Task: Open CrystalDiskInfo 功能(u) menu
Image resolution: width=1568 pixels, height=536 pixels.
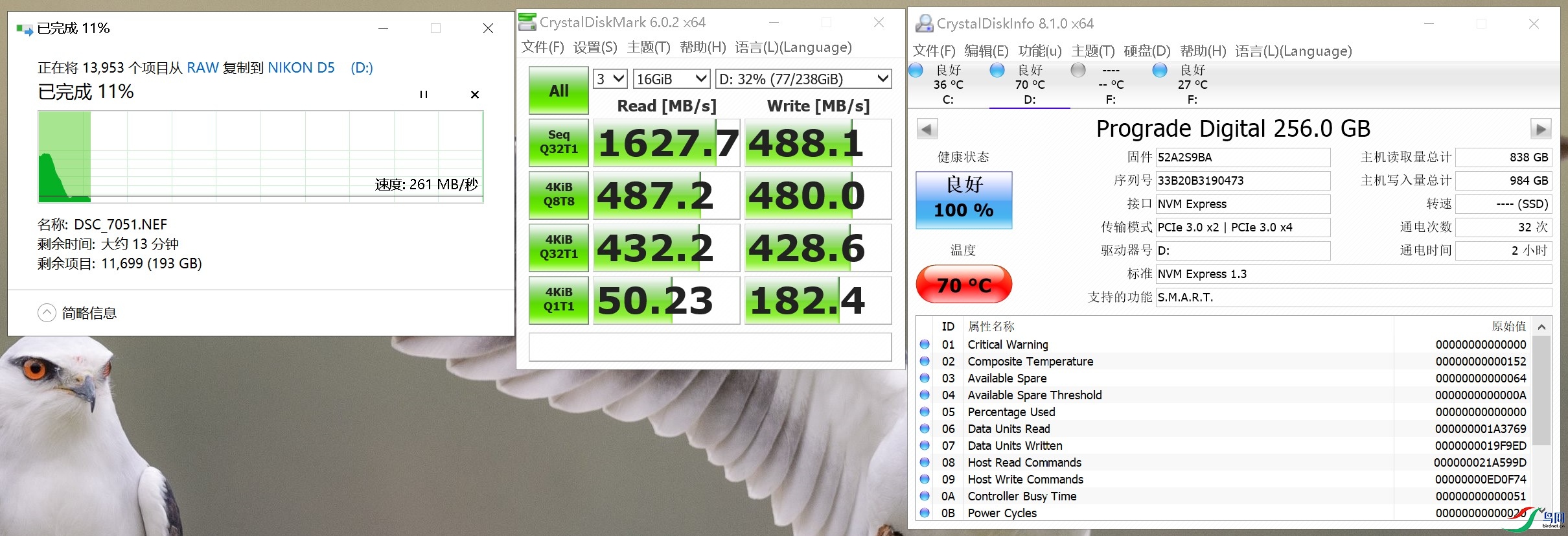Action: pos(1039,51)
